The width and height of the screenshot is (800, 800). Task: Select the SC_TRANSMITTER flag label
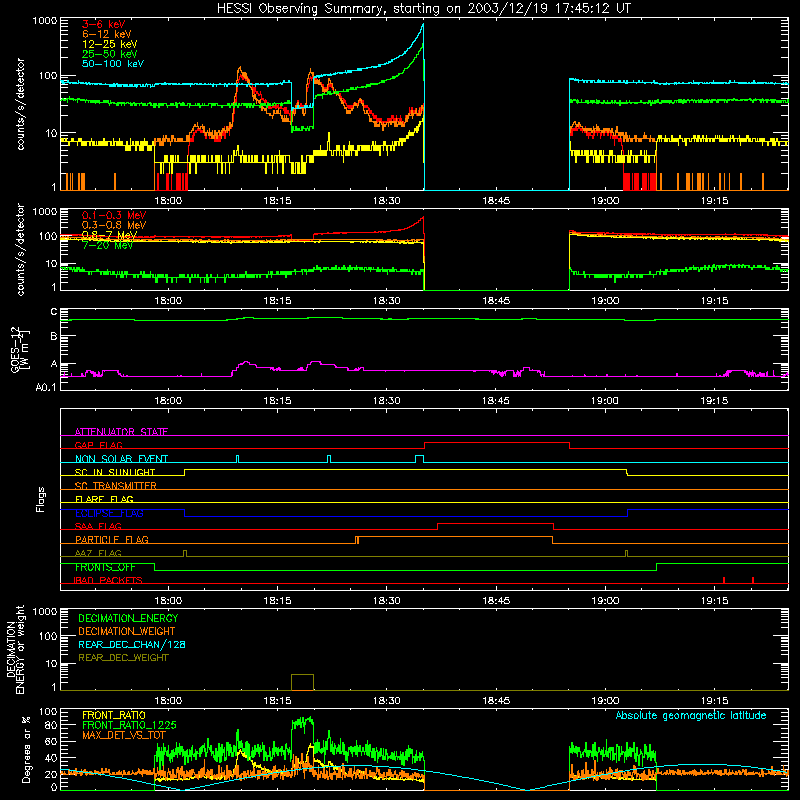click(x=116, y=486)
